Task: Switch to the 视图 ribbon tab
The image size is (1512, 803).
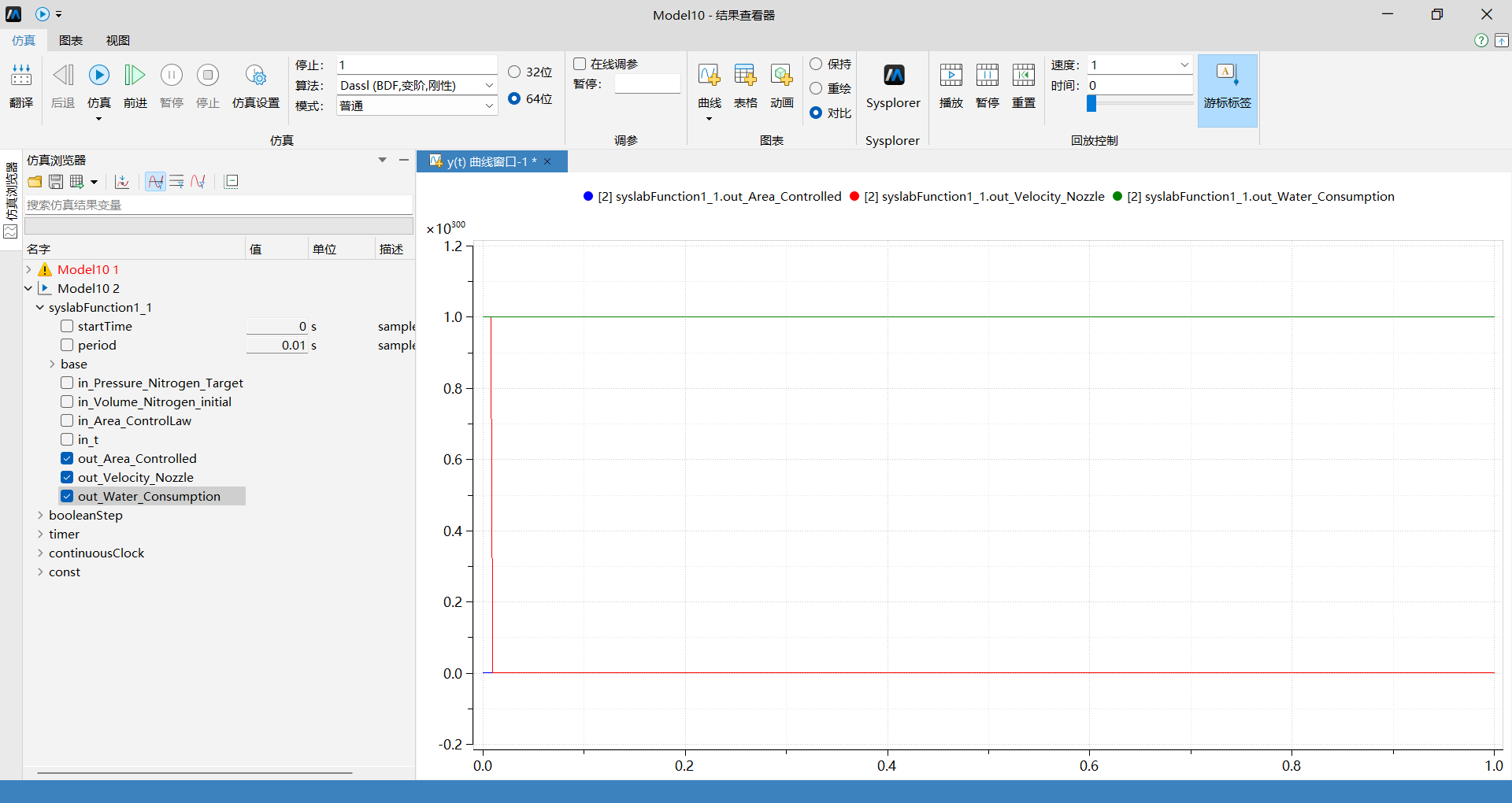Action: pyautogui.click(x=118, y=40)
